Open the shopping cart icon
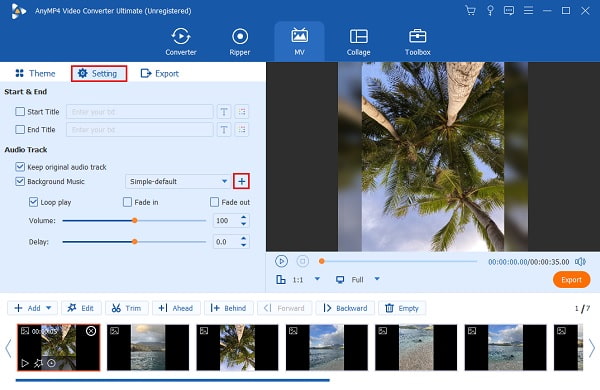Image resolution: width=600 pixels, height=390 pixels. coord(470,10)
